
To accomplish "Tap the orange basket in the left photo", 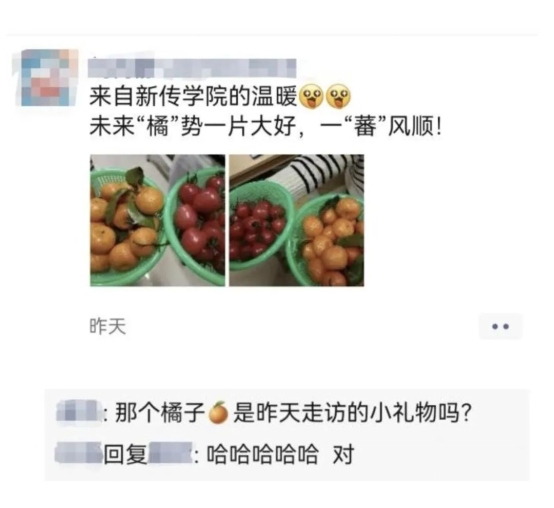I will [x=125, y=226].
